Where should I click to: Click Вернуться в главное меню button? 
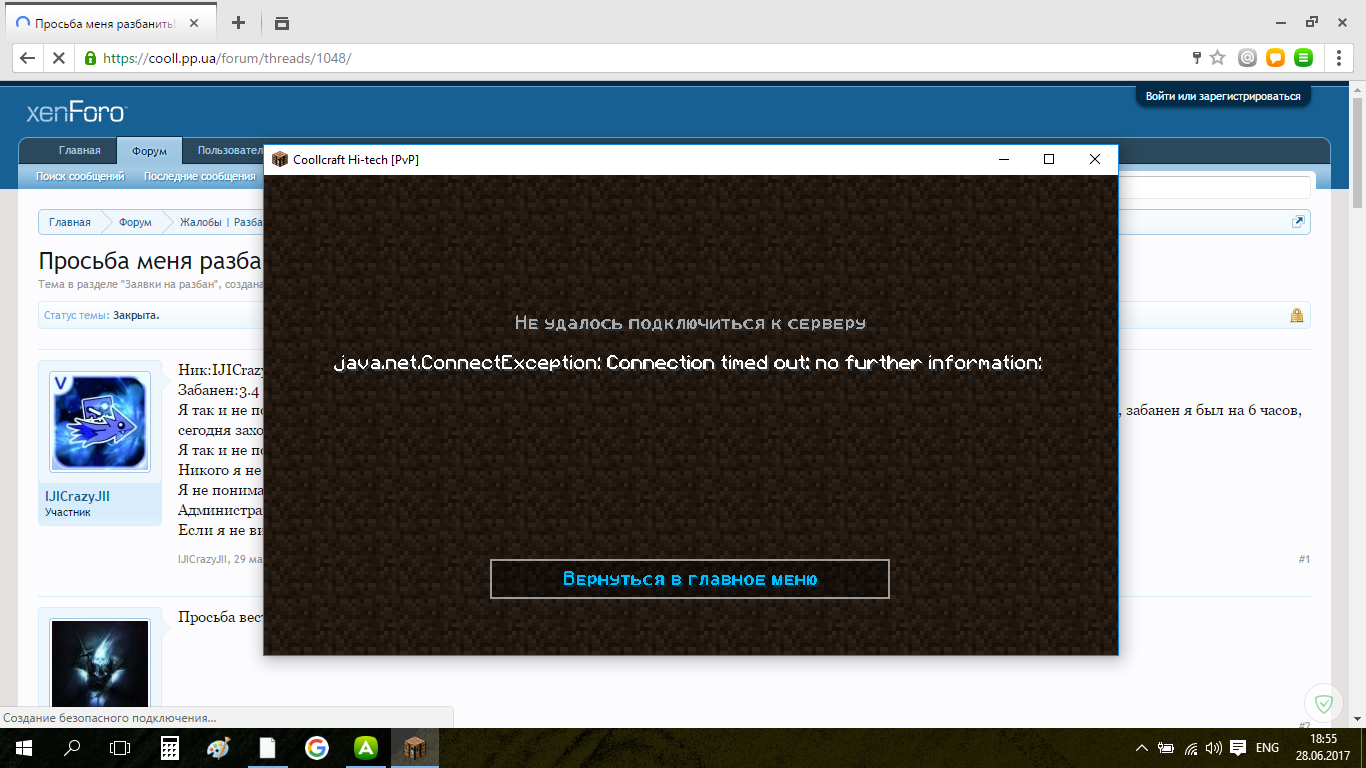pos(690,579)
